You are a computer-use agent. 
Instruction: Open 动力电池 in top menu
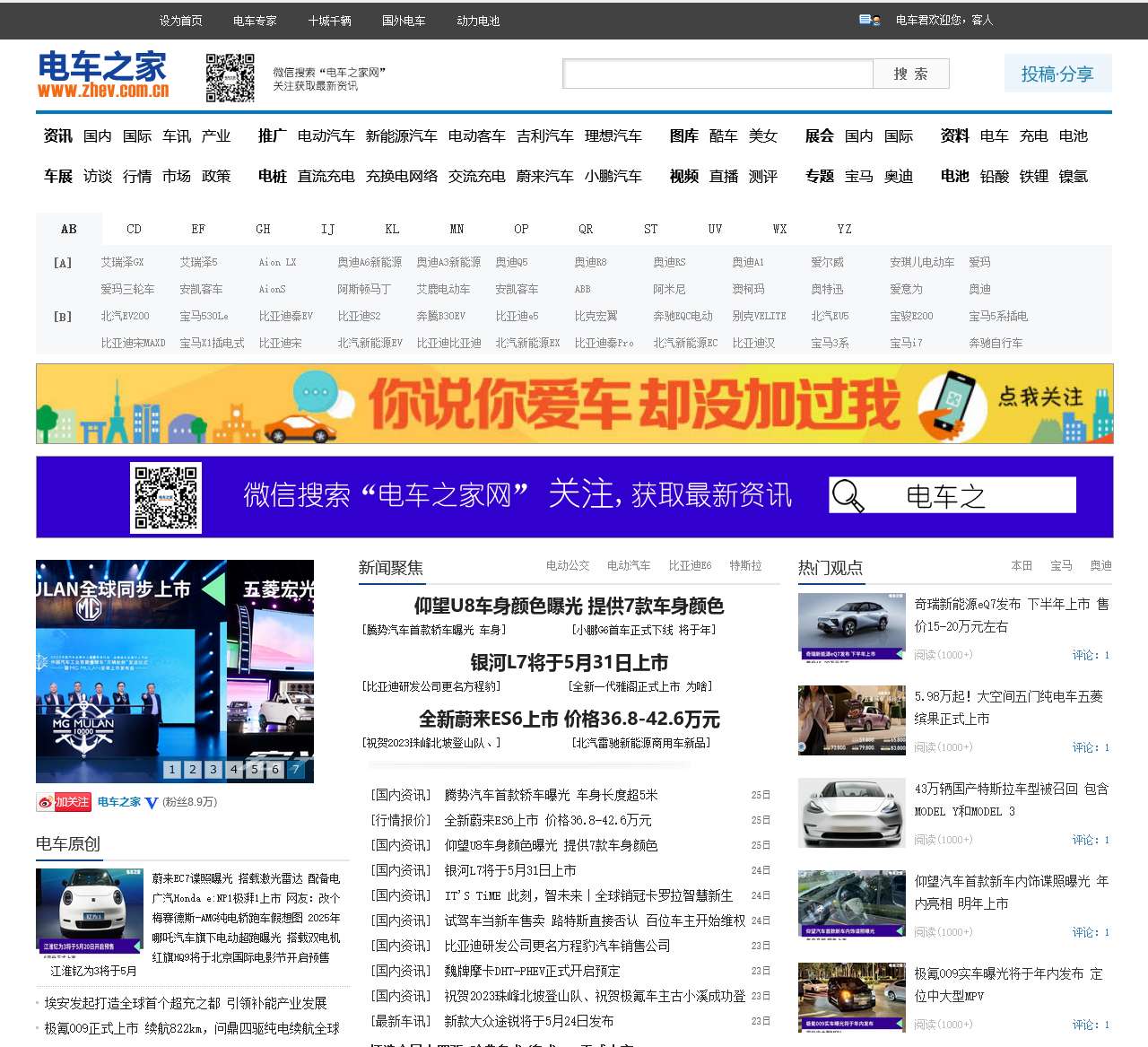pyautogui.click(x=478, y=21)
